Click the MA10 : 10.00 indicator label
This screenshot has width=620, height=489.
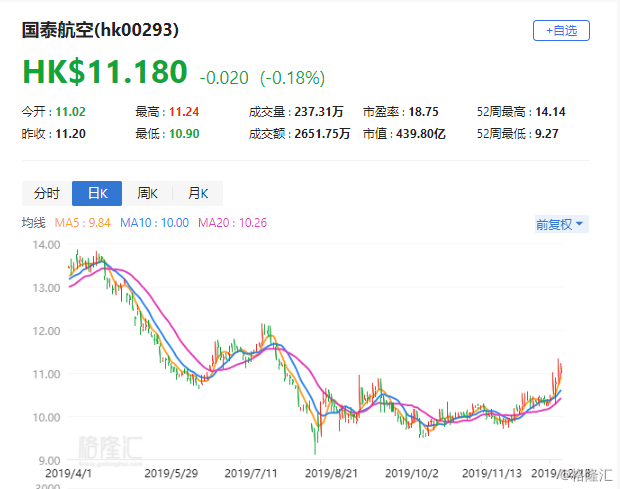155,223
